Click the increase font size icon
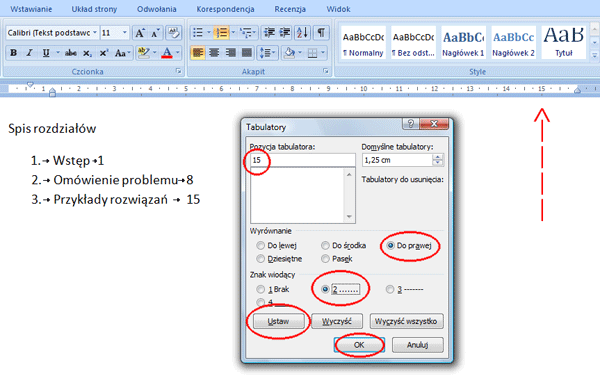This screenshot has height=390, width=600. (140, 33)
